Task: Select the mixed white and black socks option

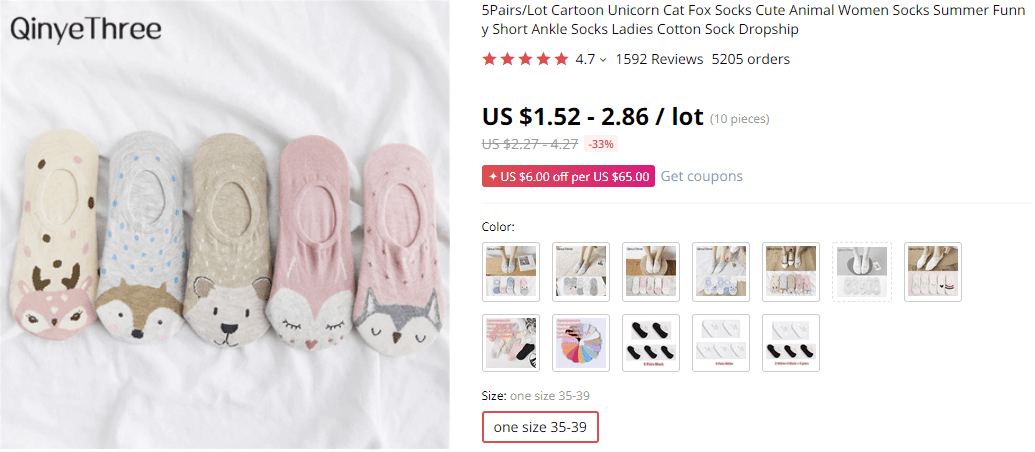Action: 791,343
